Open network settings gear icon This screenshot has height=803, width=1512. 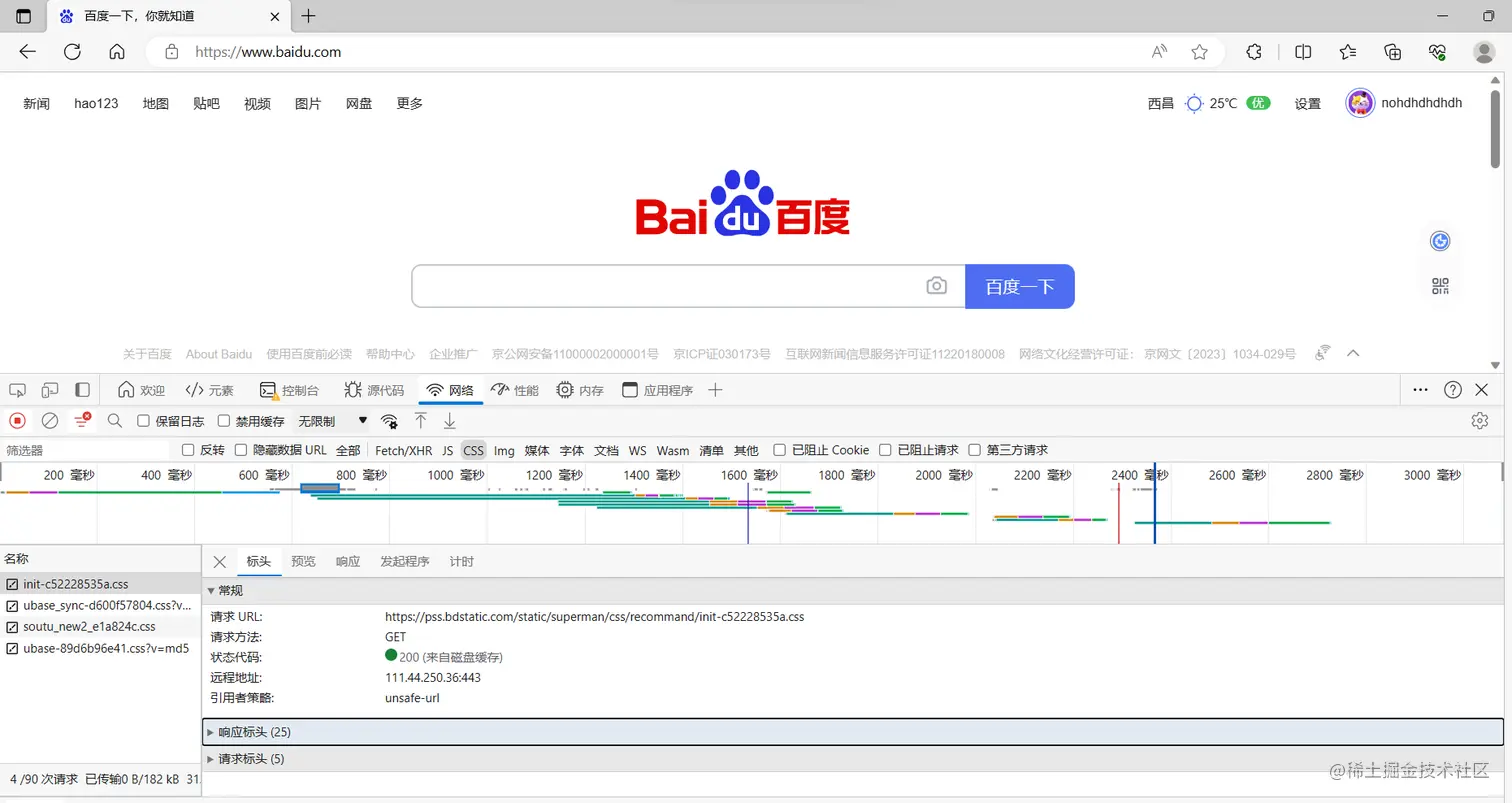click(x=1480, y=421)
